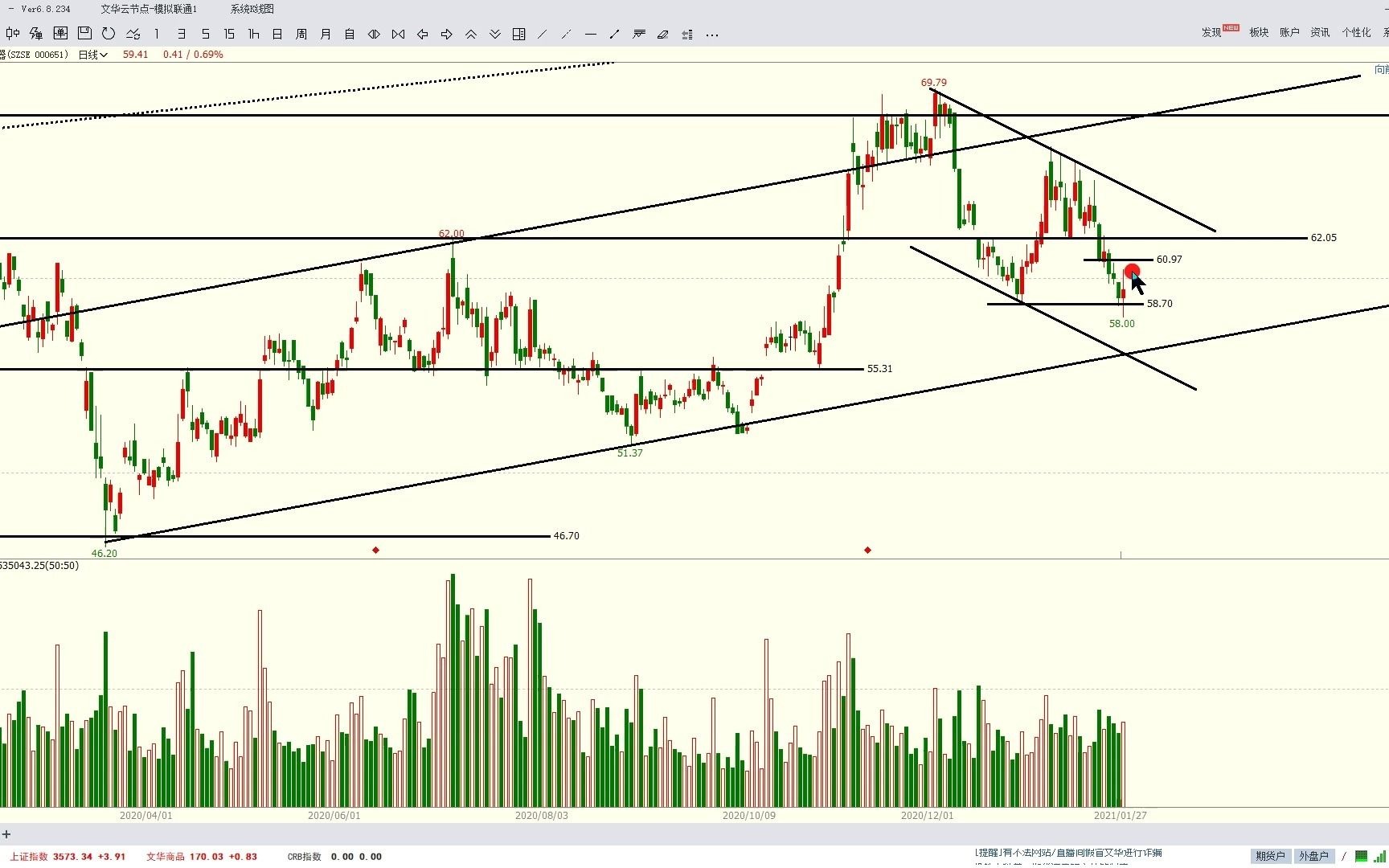This screenshot has width=1389, height=868.
Task: Open the 个性化 menu
Action: point(1356,32)
